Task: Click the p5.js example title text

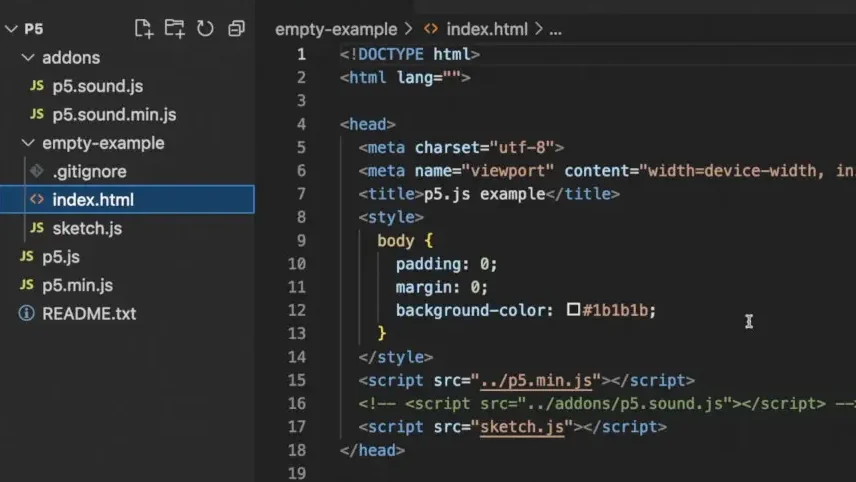Action: pos(484,194)
